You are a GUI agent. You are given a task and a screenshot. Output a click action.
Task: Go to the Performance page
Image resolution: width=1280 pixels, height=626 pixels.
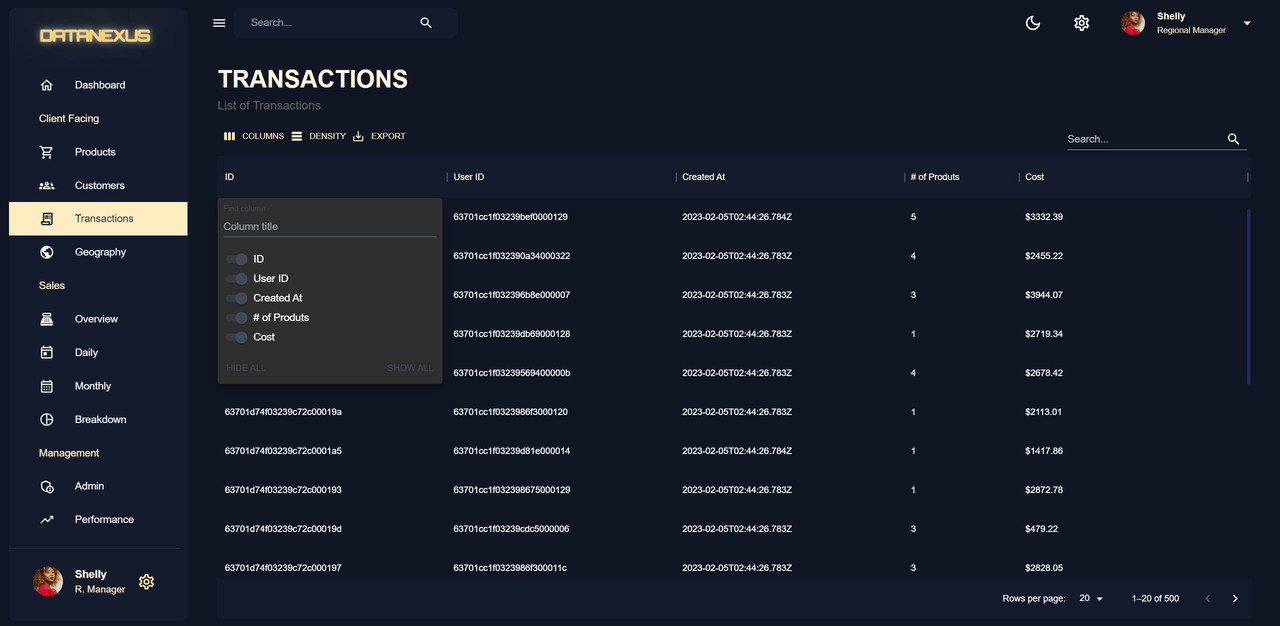(x=98, y=520)
